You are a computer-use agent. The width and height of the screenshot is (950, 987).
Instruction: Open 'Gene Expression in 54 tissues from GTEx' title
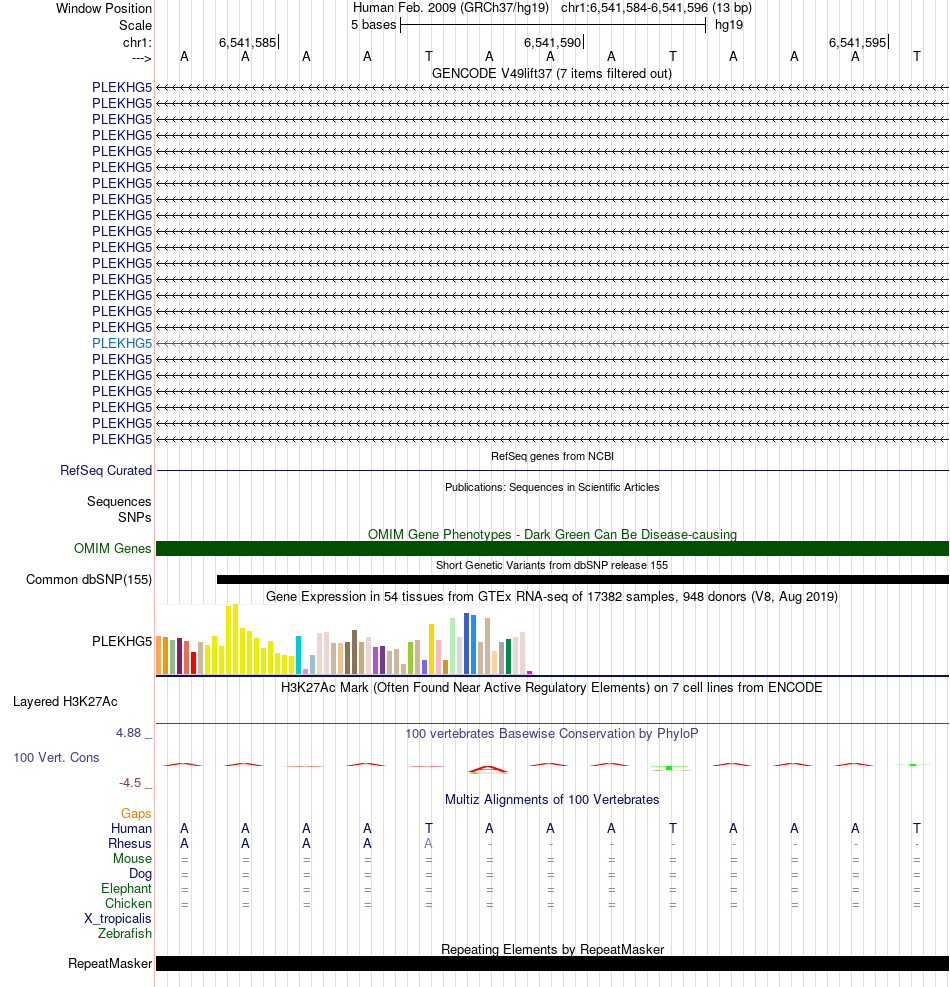[551, 596]
